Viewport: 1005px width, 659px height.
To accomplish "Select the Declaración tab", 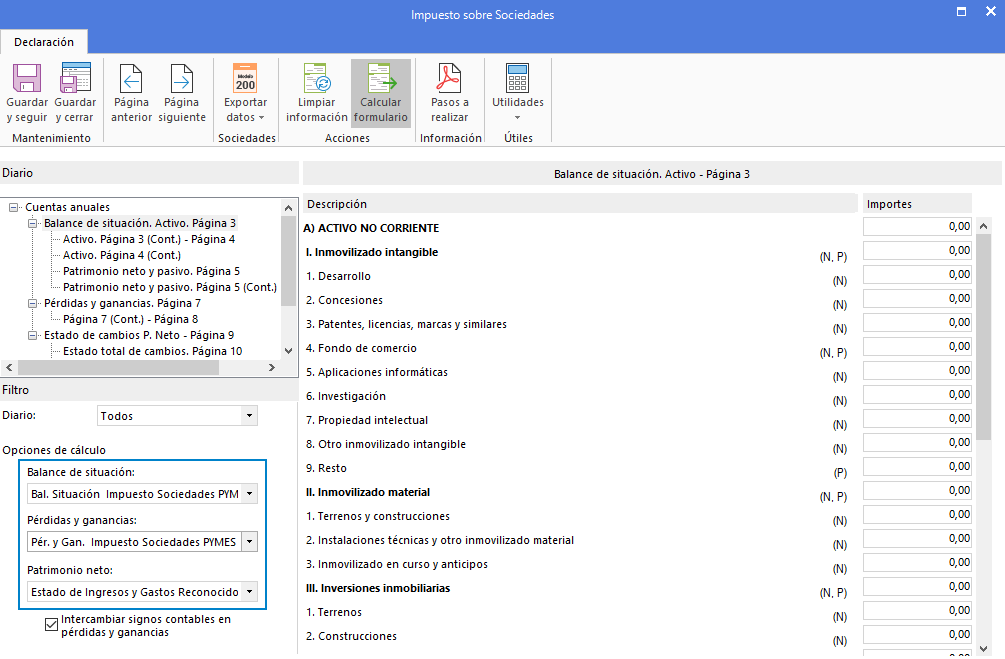I will point(44,42).
